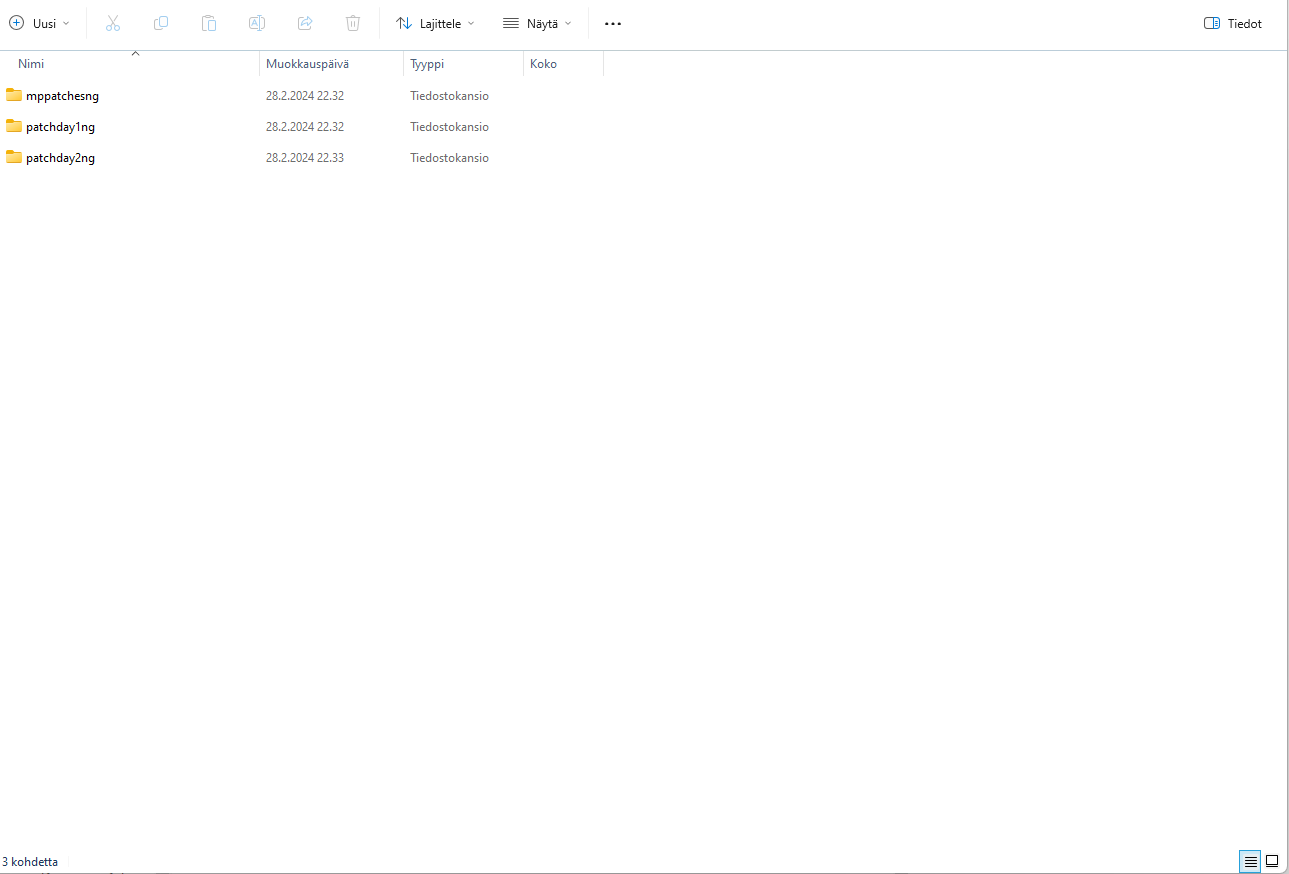Click the patchday1ng folder icon

[14, 126]
